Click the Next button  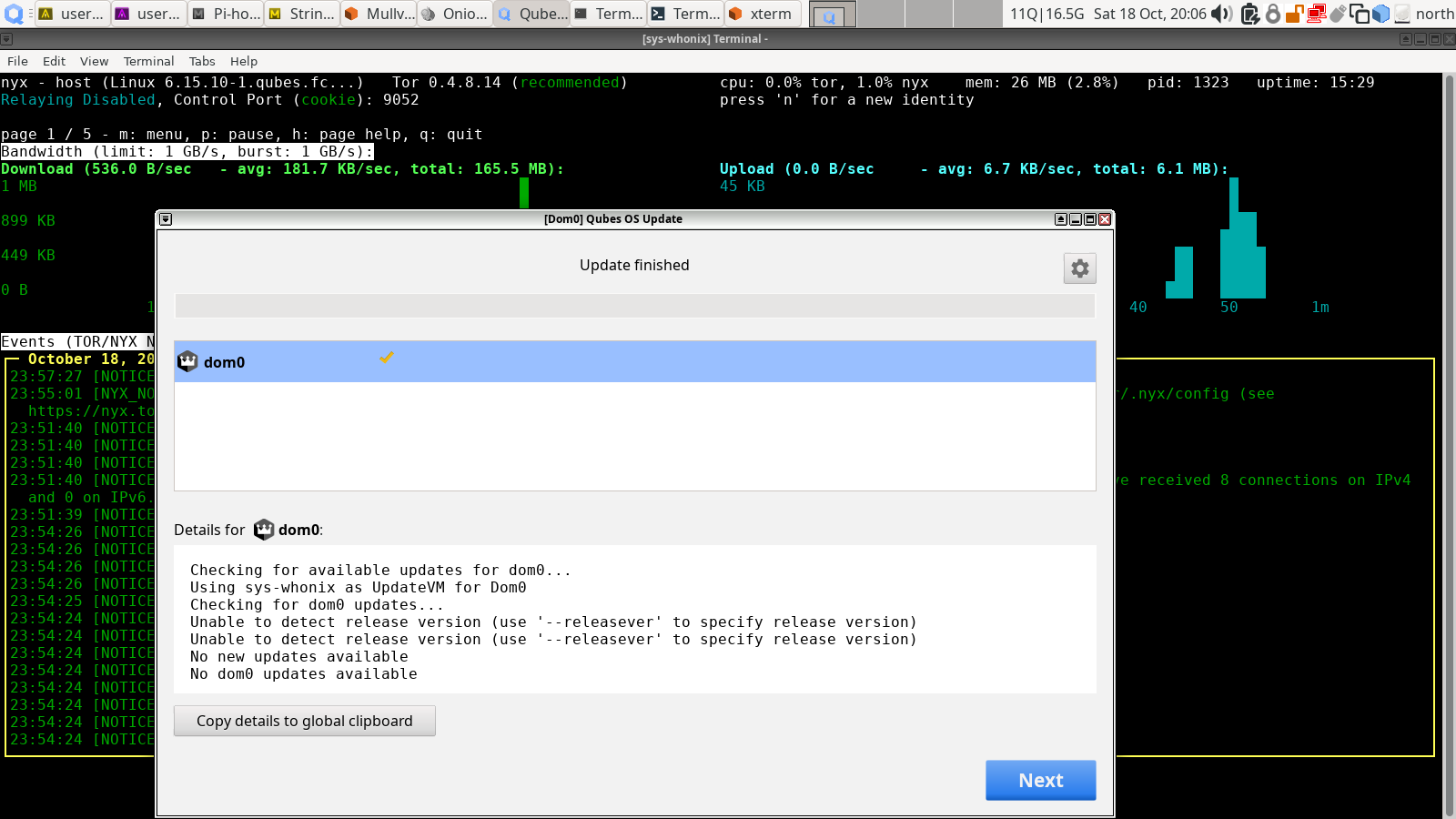click(1040, 780)
